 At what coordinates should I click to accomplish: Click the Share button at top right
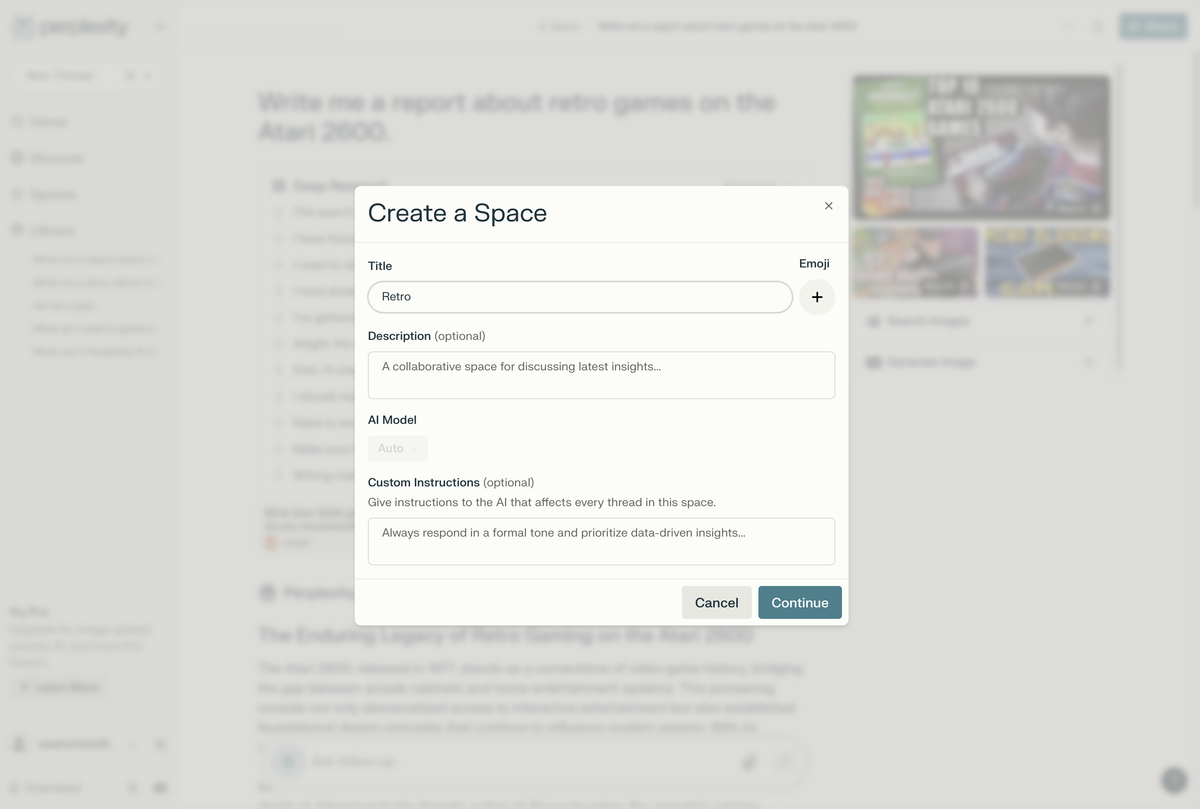[1153, 27]
